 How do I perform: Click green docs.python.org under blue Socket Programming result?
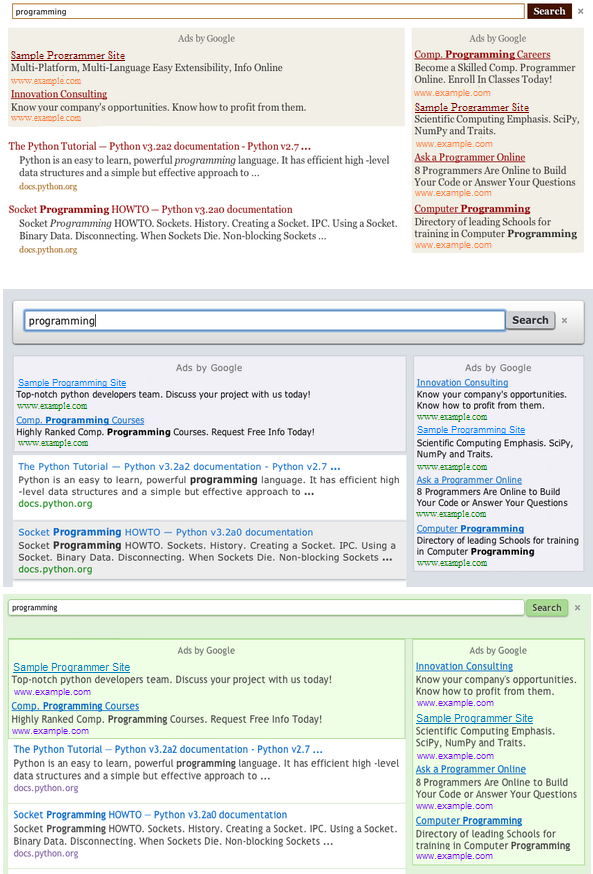point(55,569)
